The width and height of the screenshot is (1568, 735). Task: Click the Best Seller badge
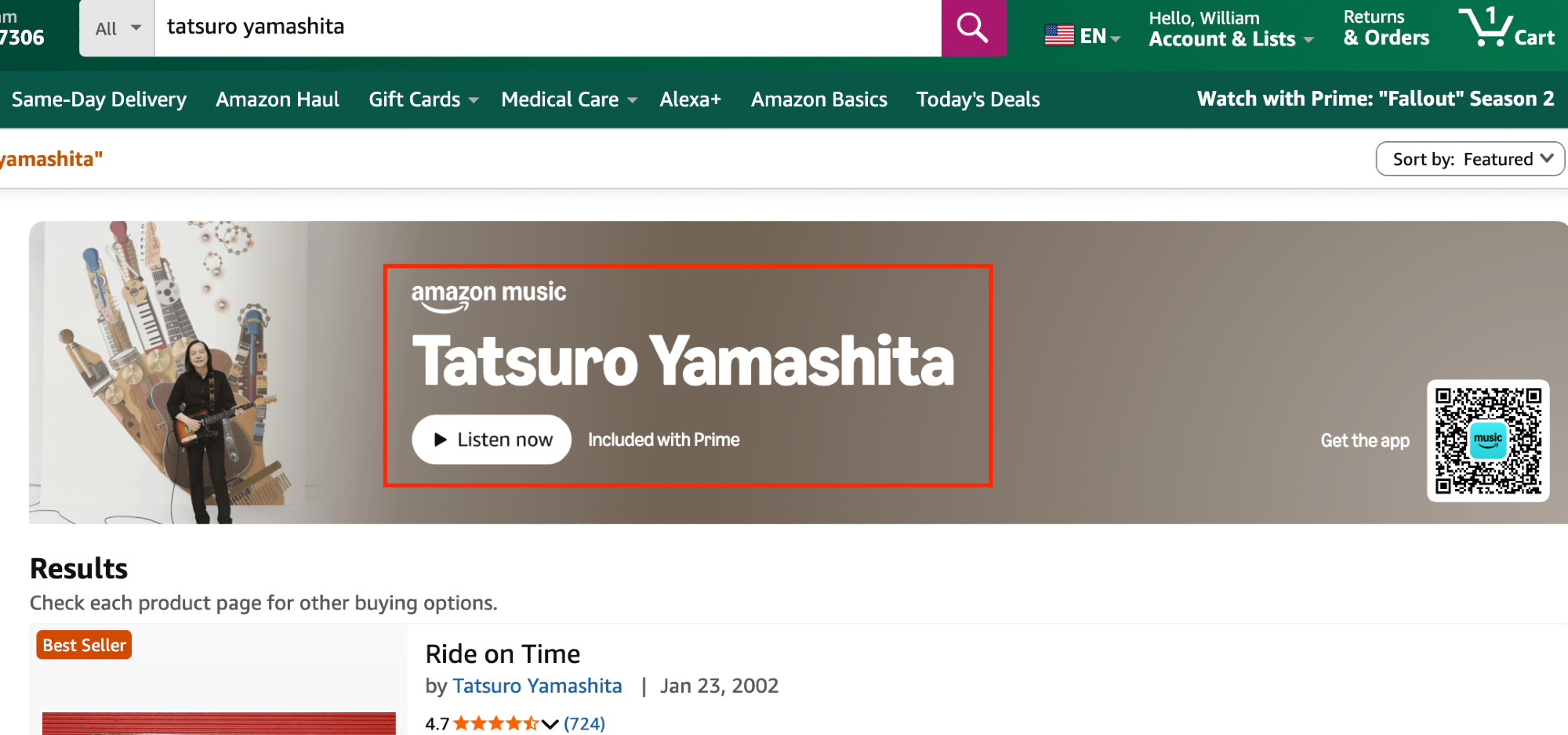tap(84, 645)
